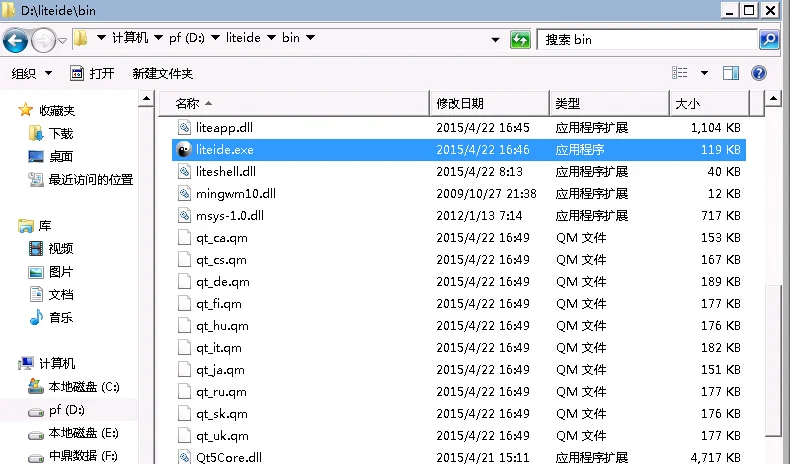Screen dimensions: 790x464
Task: Click the folder icon in address bar
Action: [81, 38]
